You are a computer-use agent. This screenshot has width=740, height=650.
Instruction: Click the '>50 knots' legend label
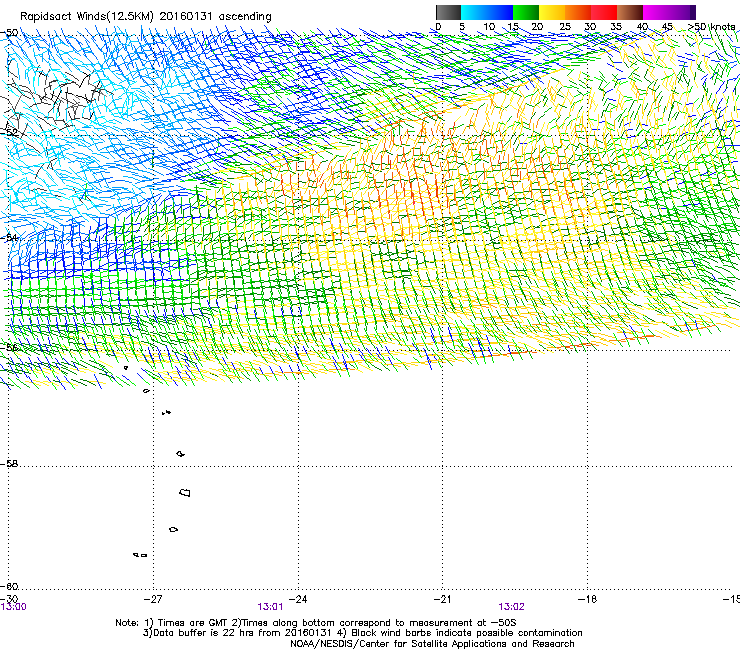[x=711, y=27]
